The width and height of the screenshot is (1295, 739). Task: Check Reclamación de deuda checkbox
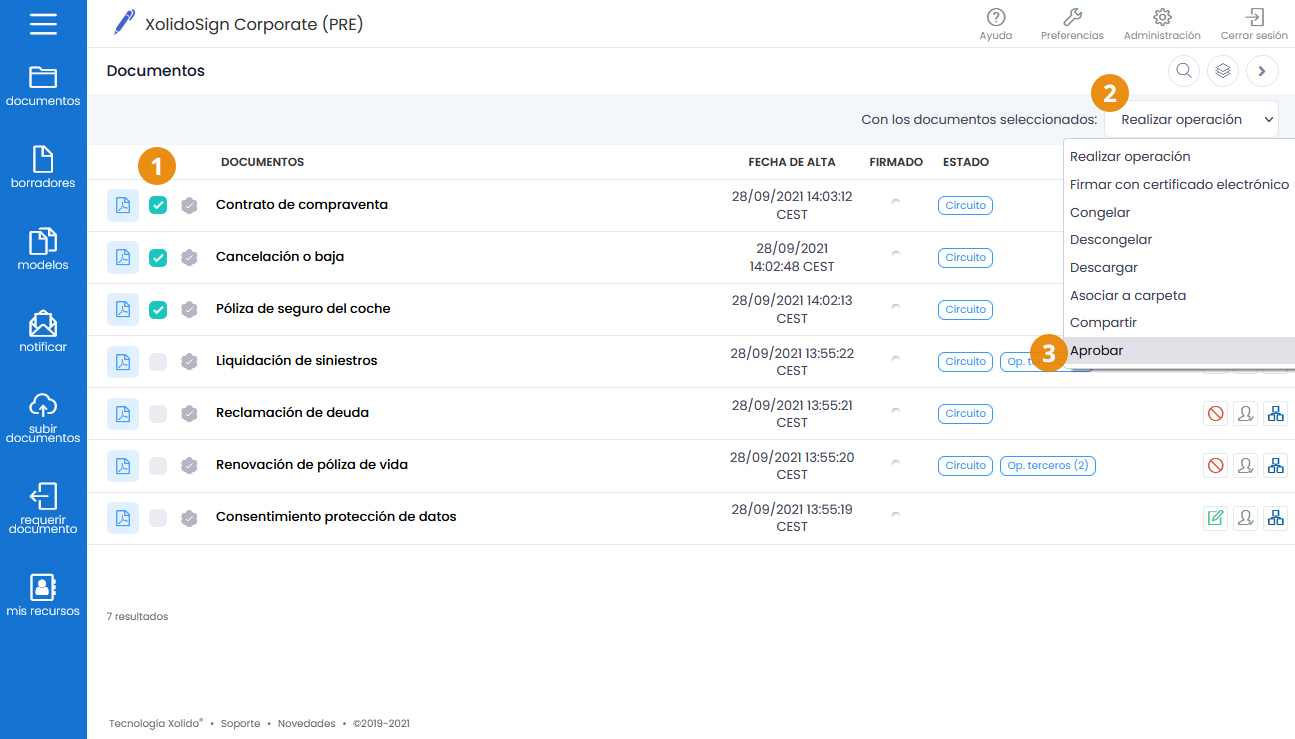[158, 413]
